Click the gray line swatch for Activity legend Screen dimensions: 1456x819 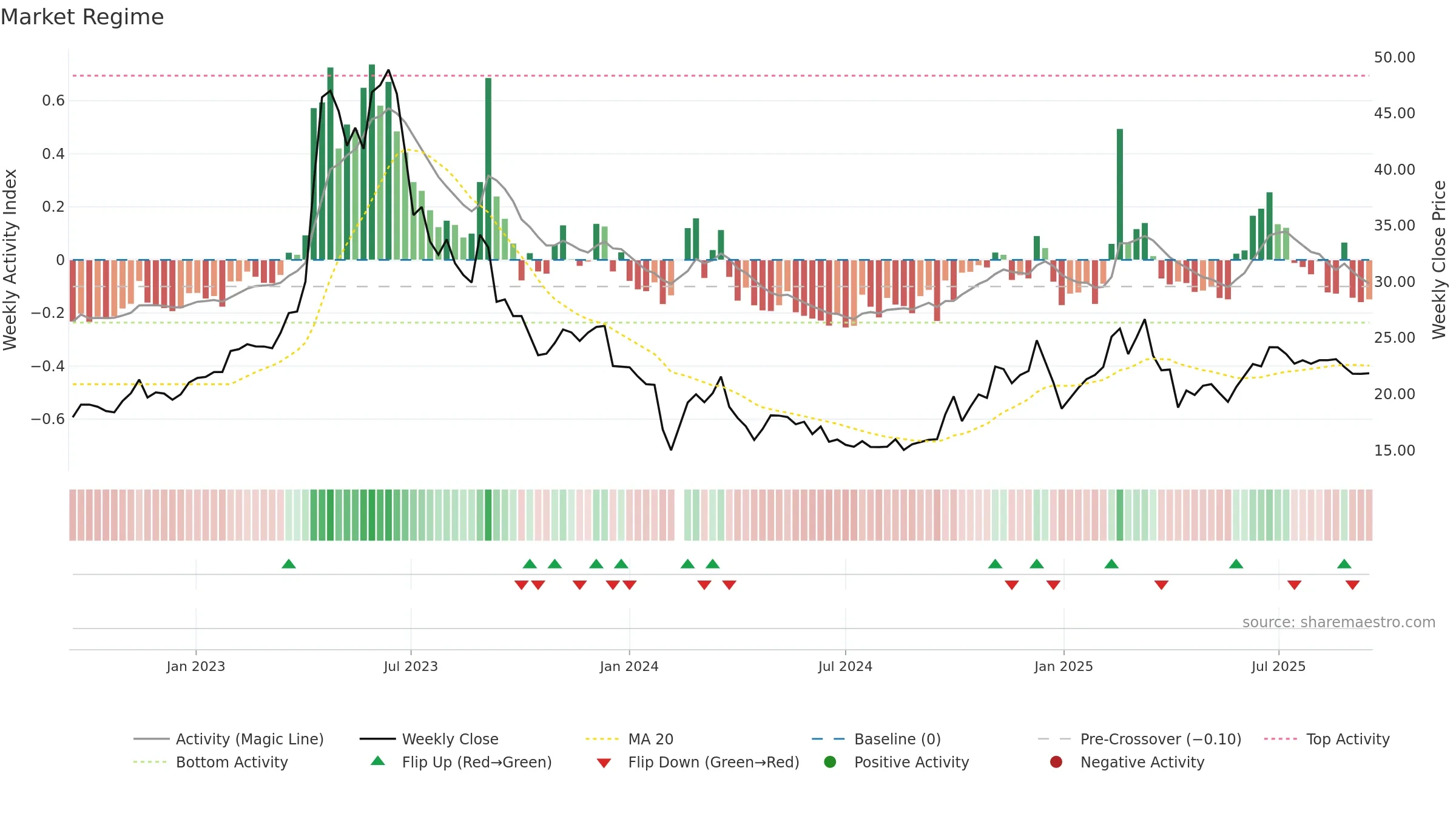tap(151, 739)
